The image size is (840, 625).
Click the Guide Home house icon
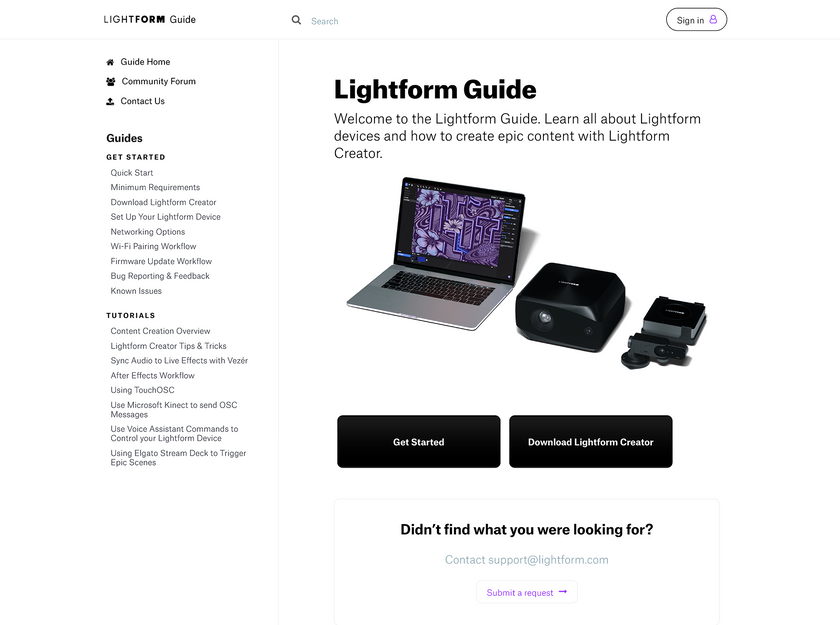(110, 62)
